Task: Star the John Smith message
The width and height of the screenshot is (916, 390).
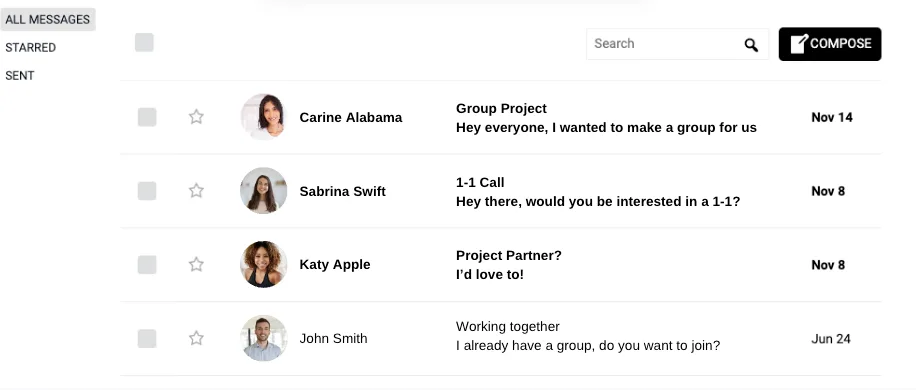Action: click(196, 338)
